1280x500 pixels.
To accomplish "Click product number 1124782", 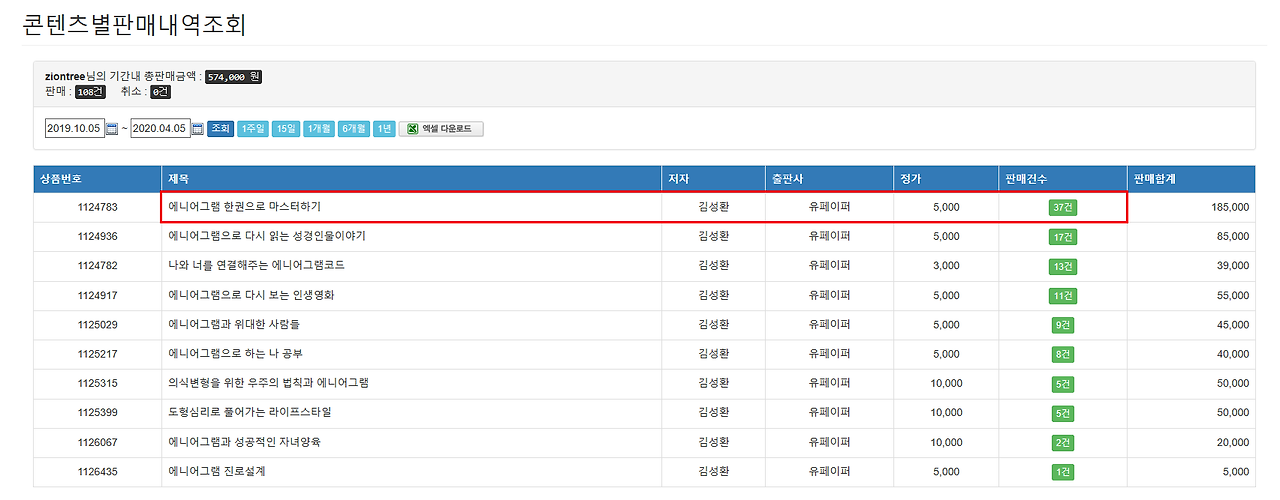I will pos(97,266).
